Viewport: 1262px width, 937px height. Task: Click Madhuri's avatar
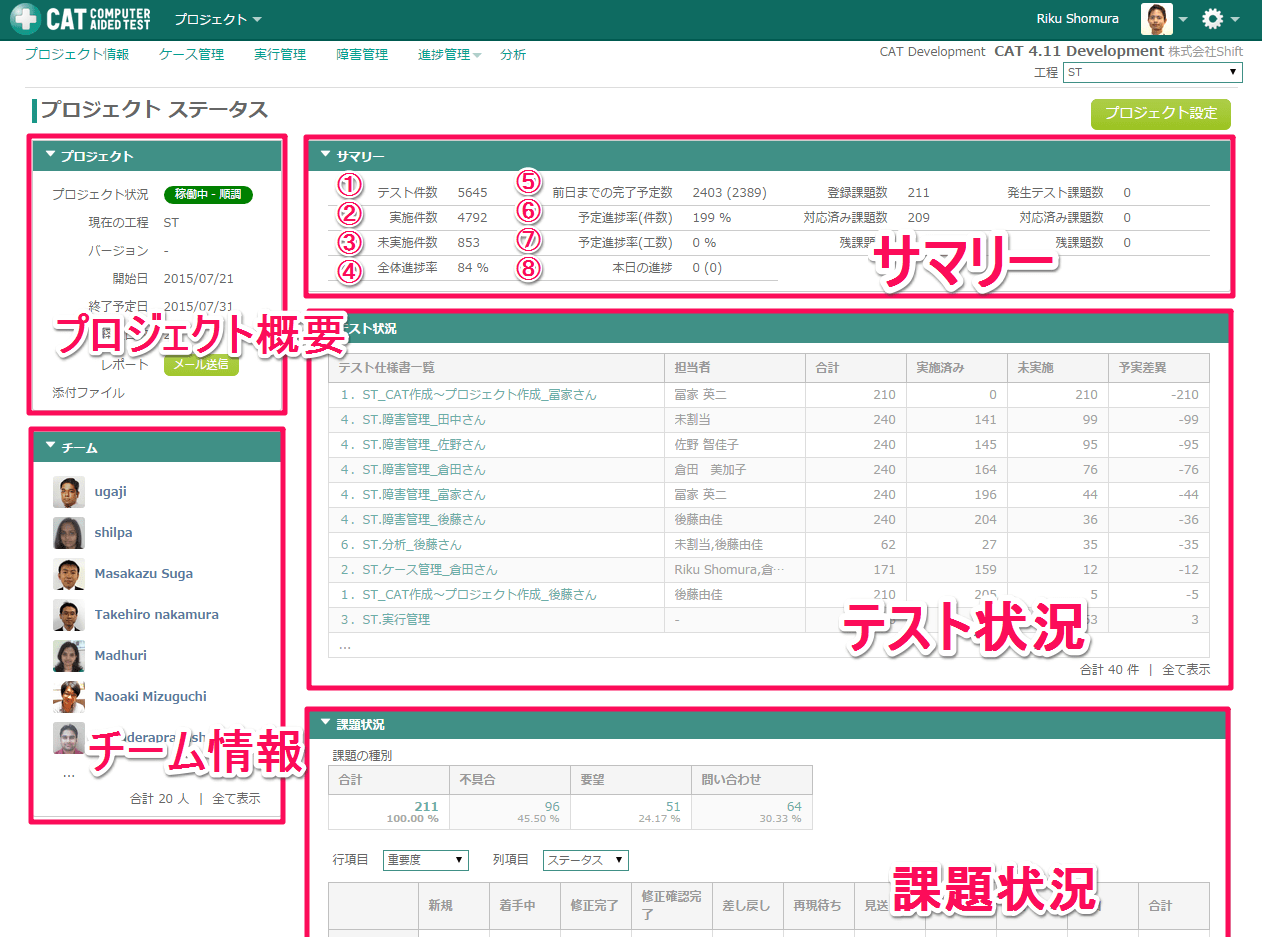pyautogui.click(x=68, y=655)
